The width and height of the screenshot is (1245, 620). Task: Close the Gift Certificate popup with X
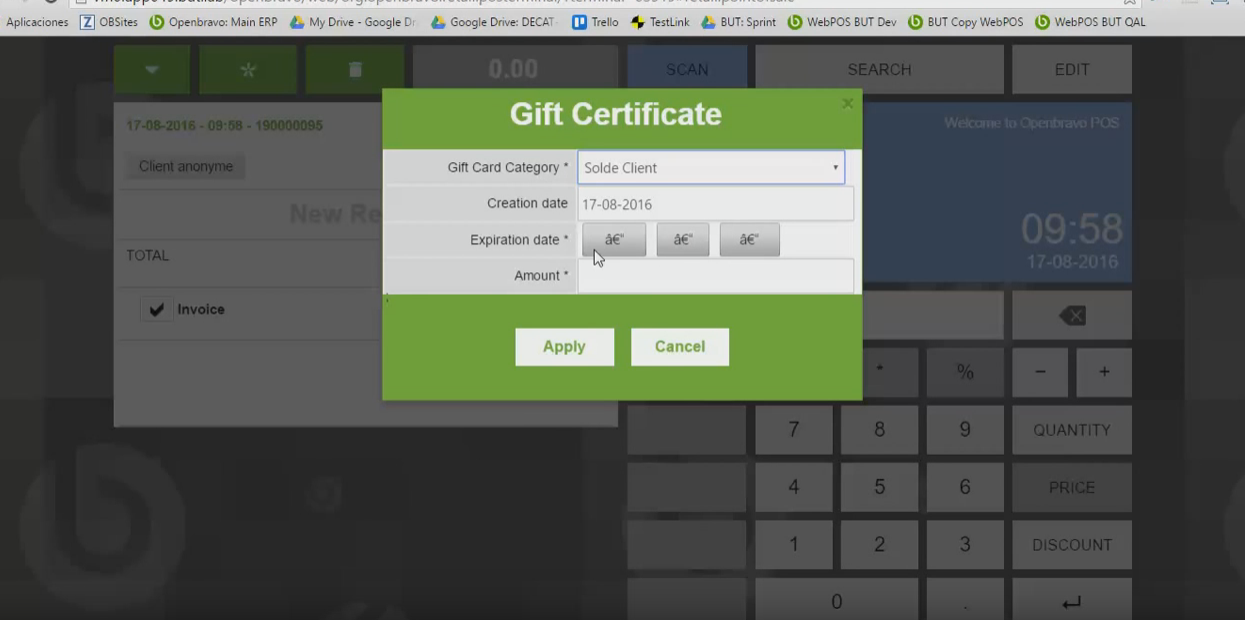coord(848,103)
